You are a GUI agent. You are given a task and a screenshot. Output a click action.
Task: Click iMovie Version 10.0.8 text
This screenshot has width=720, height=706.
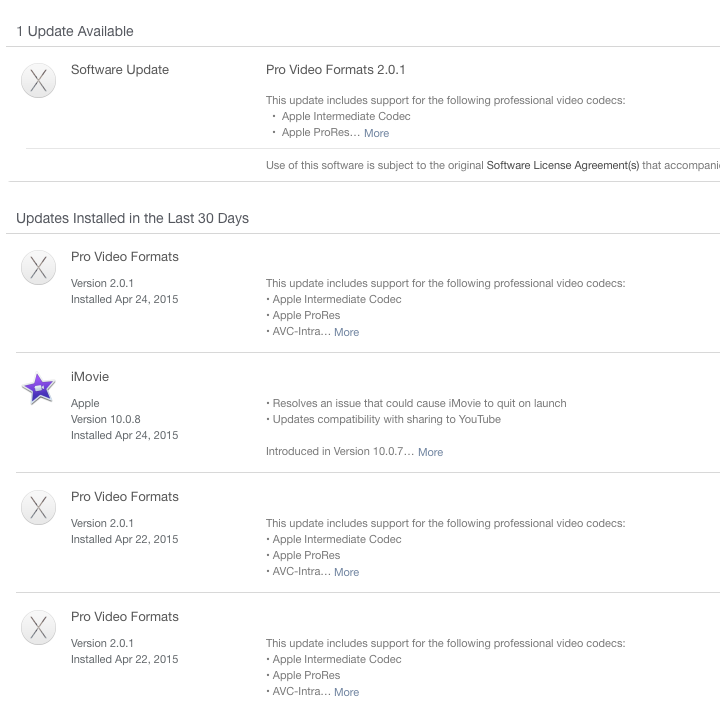click(106, 420)
